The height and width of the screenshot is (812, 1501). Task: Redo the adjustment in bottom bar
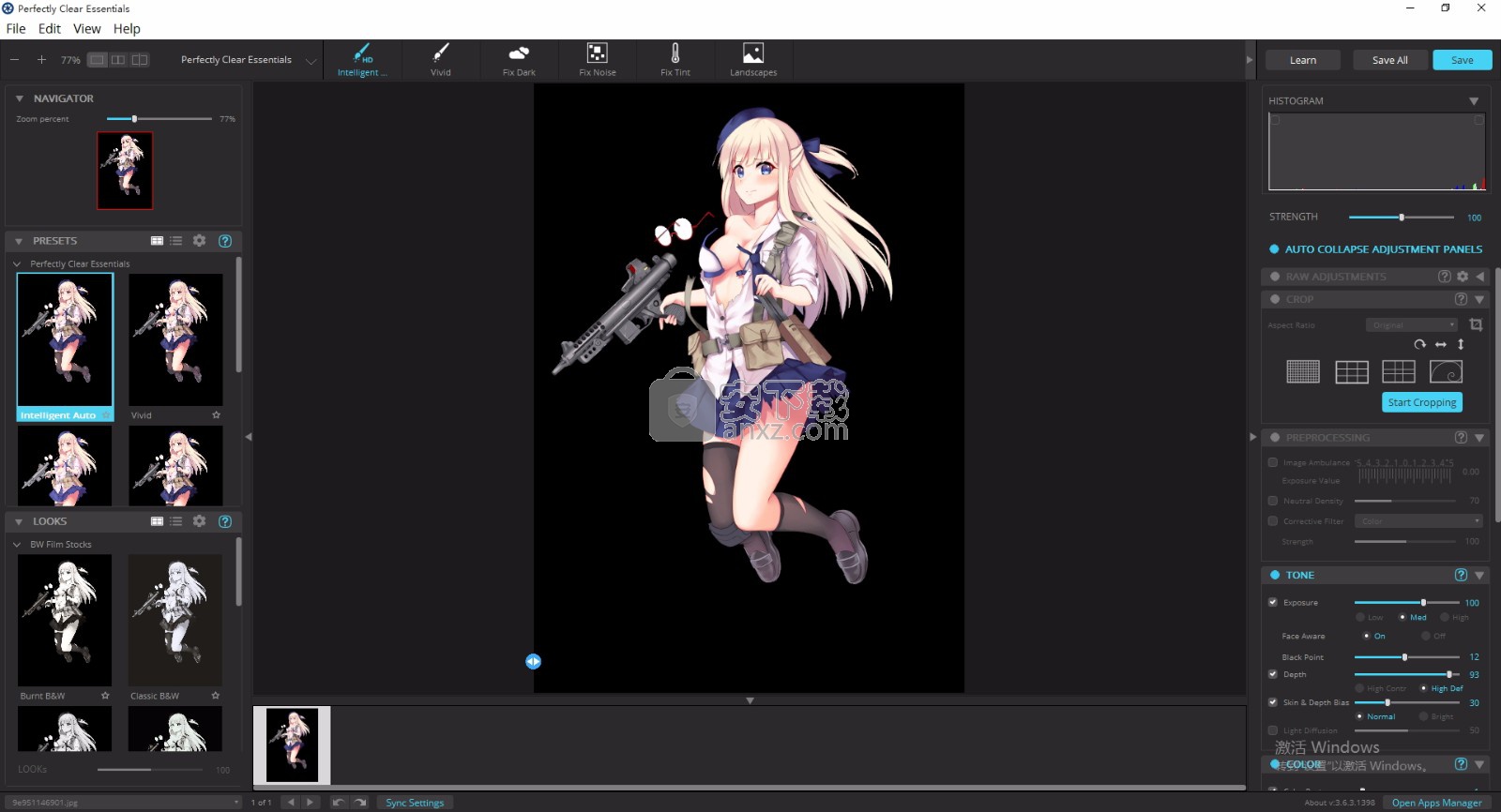pyautogui.click(x=360, y=803)
